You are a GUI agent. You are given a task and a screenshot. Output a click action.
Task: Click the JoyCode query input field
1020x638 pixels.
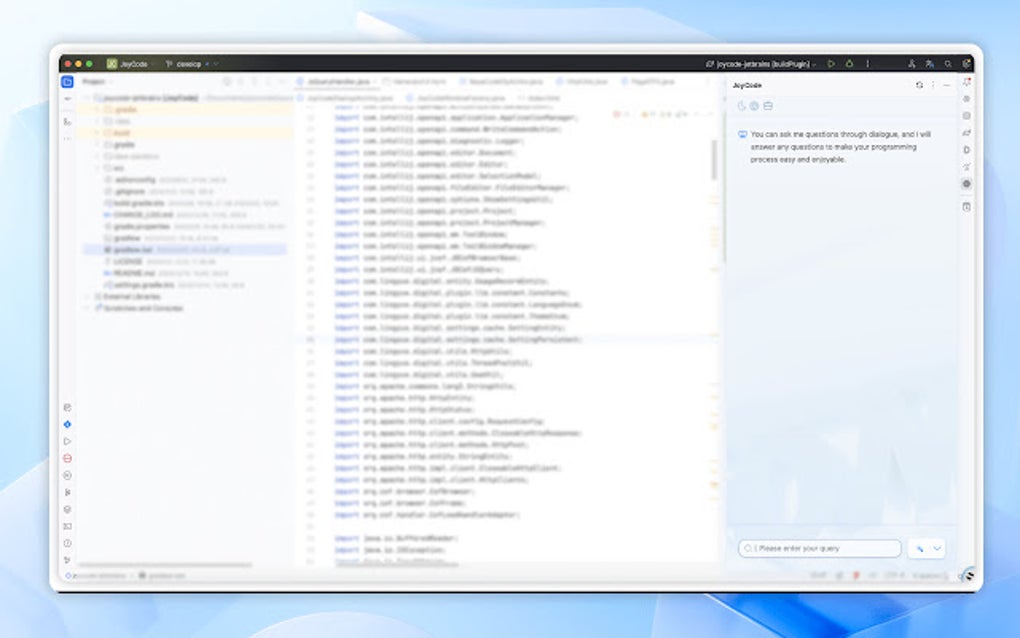tap(820, 548)
